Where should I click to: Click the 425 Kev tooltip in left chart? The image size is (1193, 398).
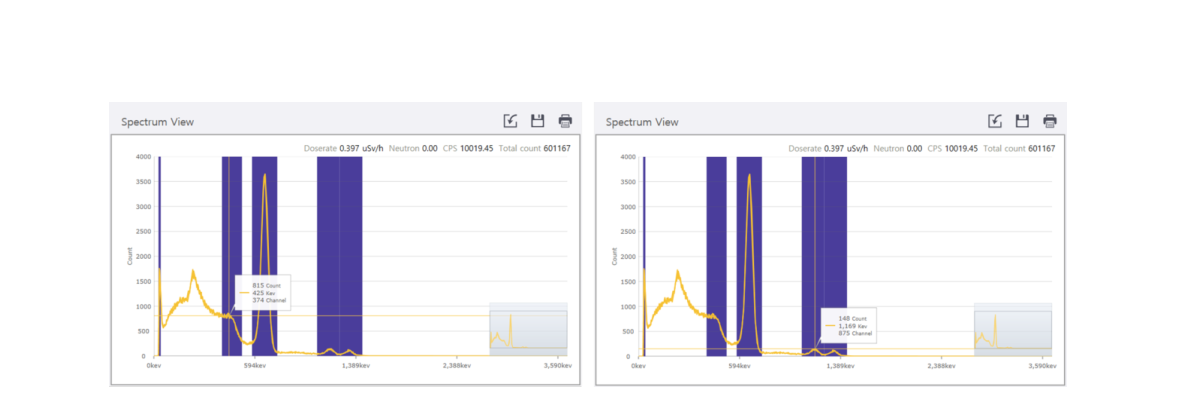click(x=263, y=292)
